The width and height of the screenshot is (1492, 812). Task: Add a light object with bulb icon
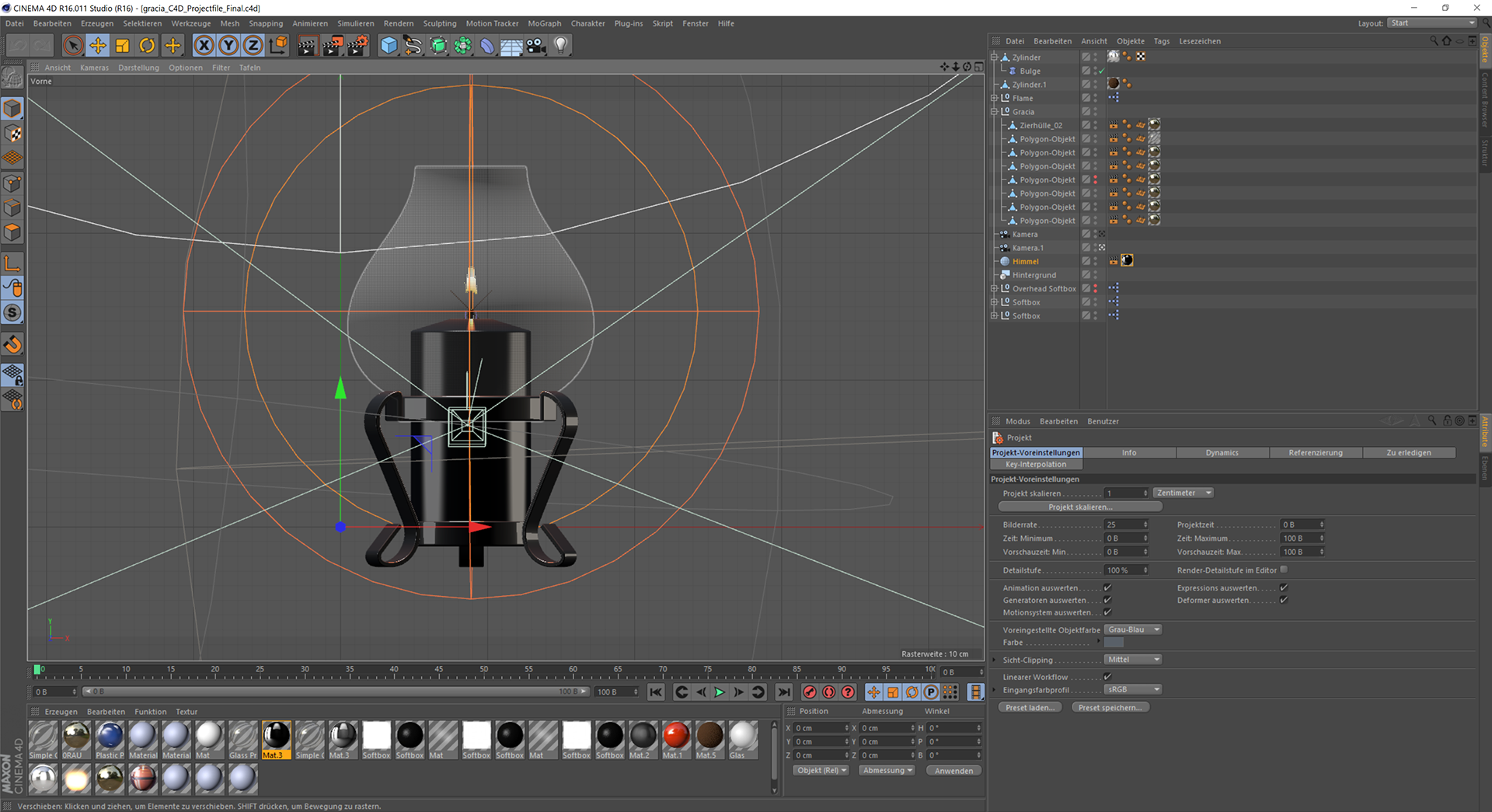[561, 45]
